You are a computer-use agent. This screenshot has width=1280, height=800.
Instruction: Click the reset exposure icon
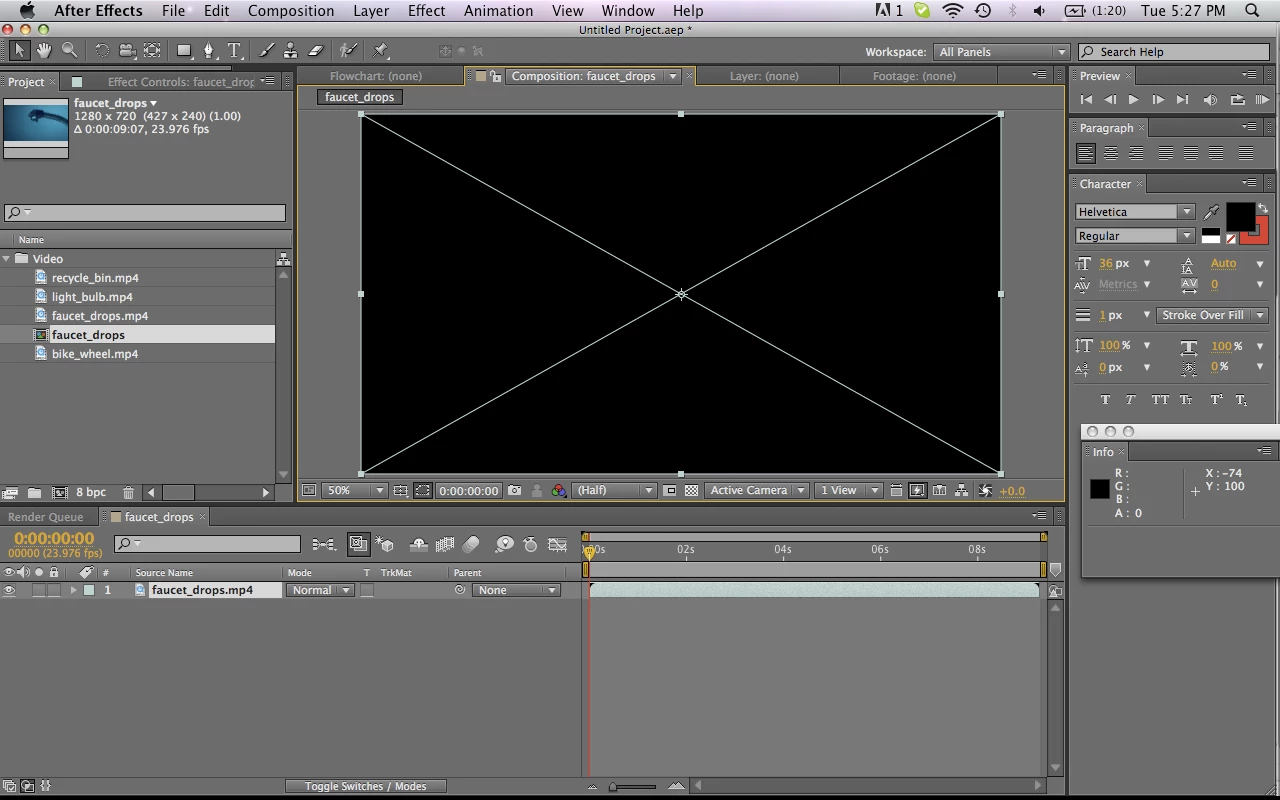point(985,491)
